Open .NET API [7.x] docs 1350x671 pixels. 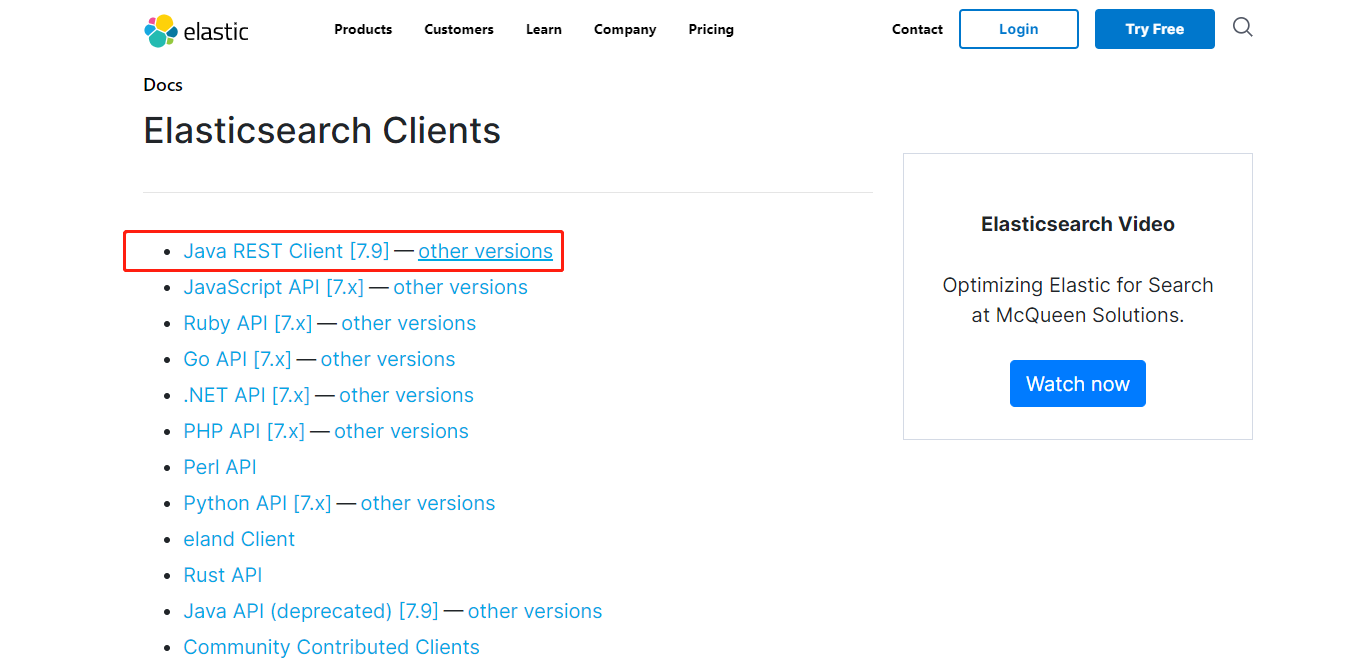tap(246, 395)
